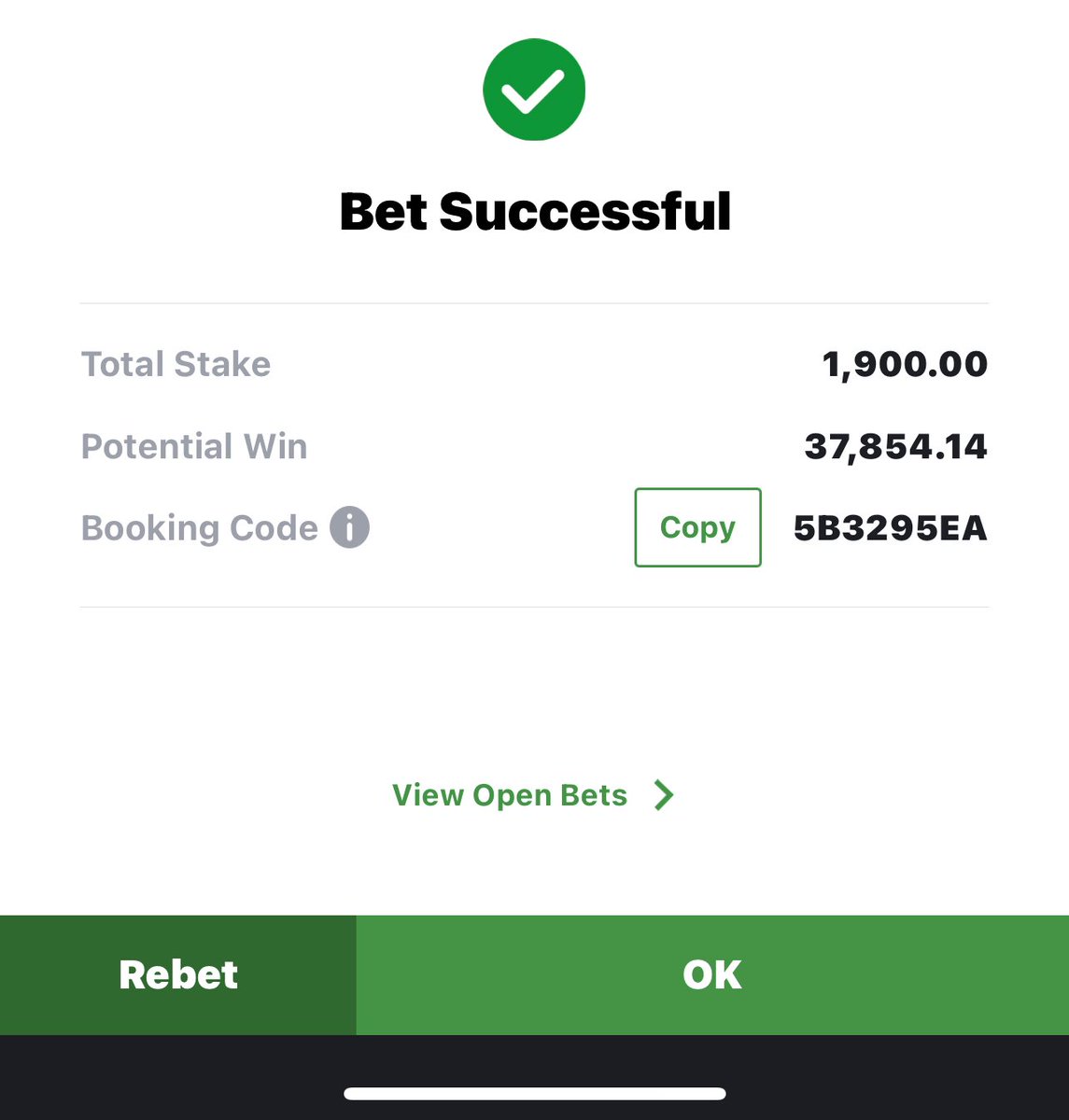Copy the booking code
Screen dimensions: 1069x1120
(x=697, y=527)
